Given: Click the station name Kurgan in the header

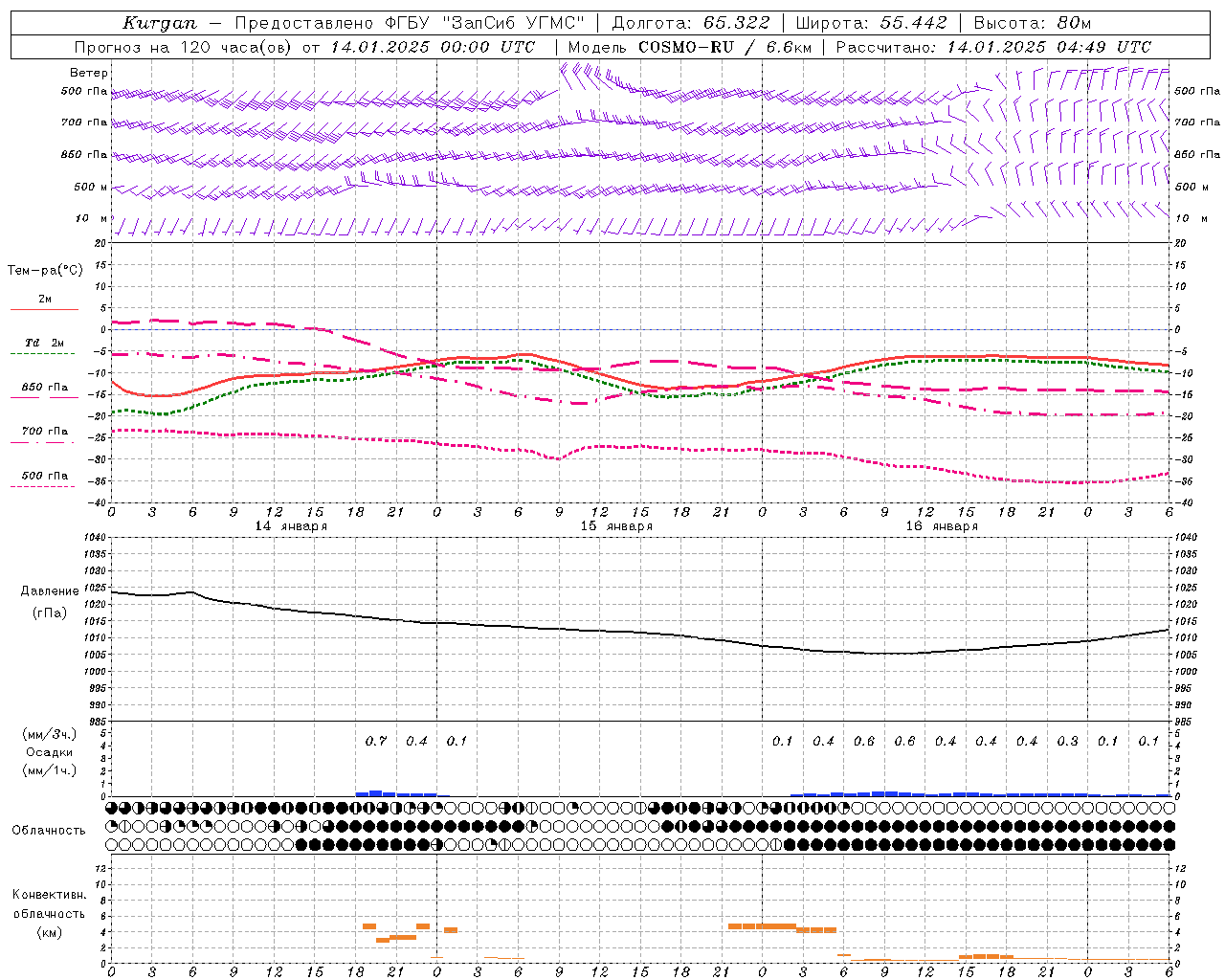Looking at the screenshot, I should [159, 23].
